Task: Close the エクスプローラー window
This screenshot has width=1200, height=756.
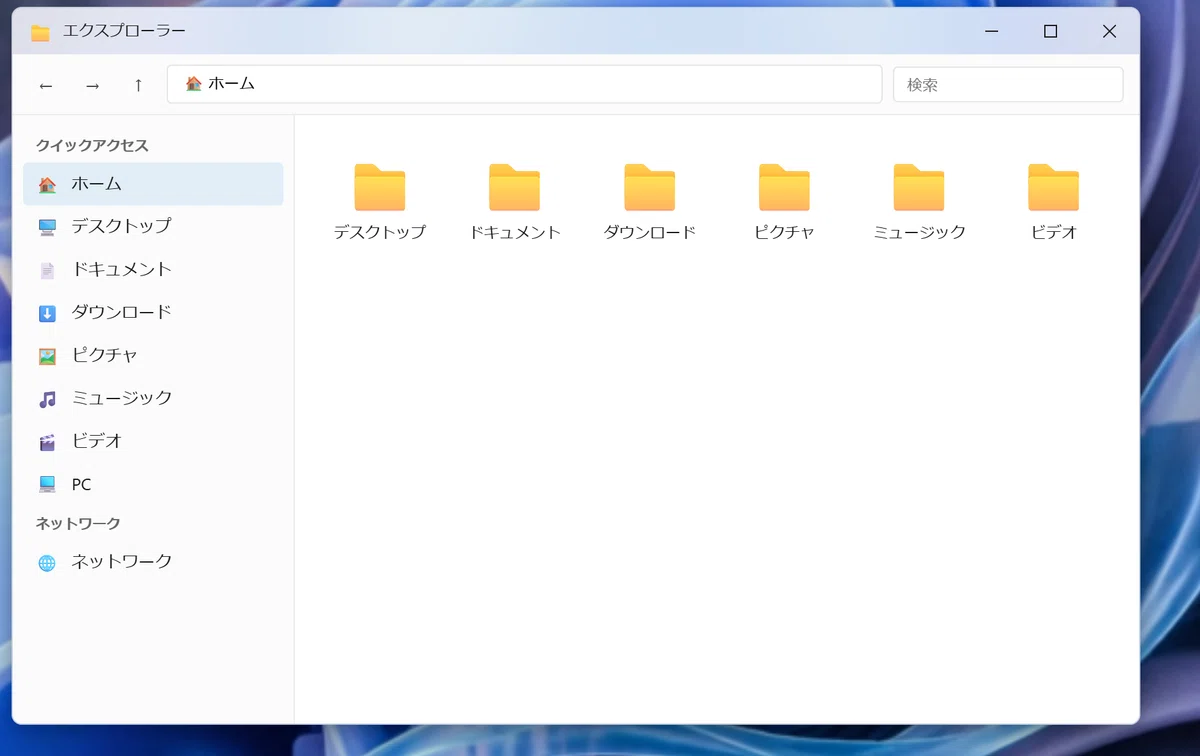Action: point(1109,32)
